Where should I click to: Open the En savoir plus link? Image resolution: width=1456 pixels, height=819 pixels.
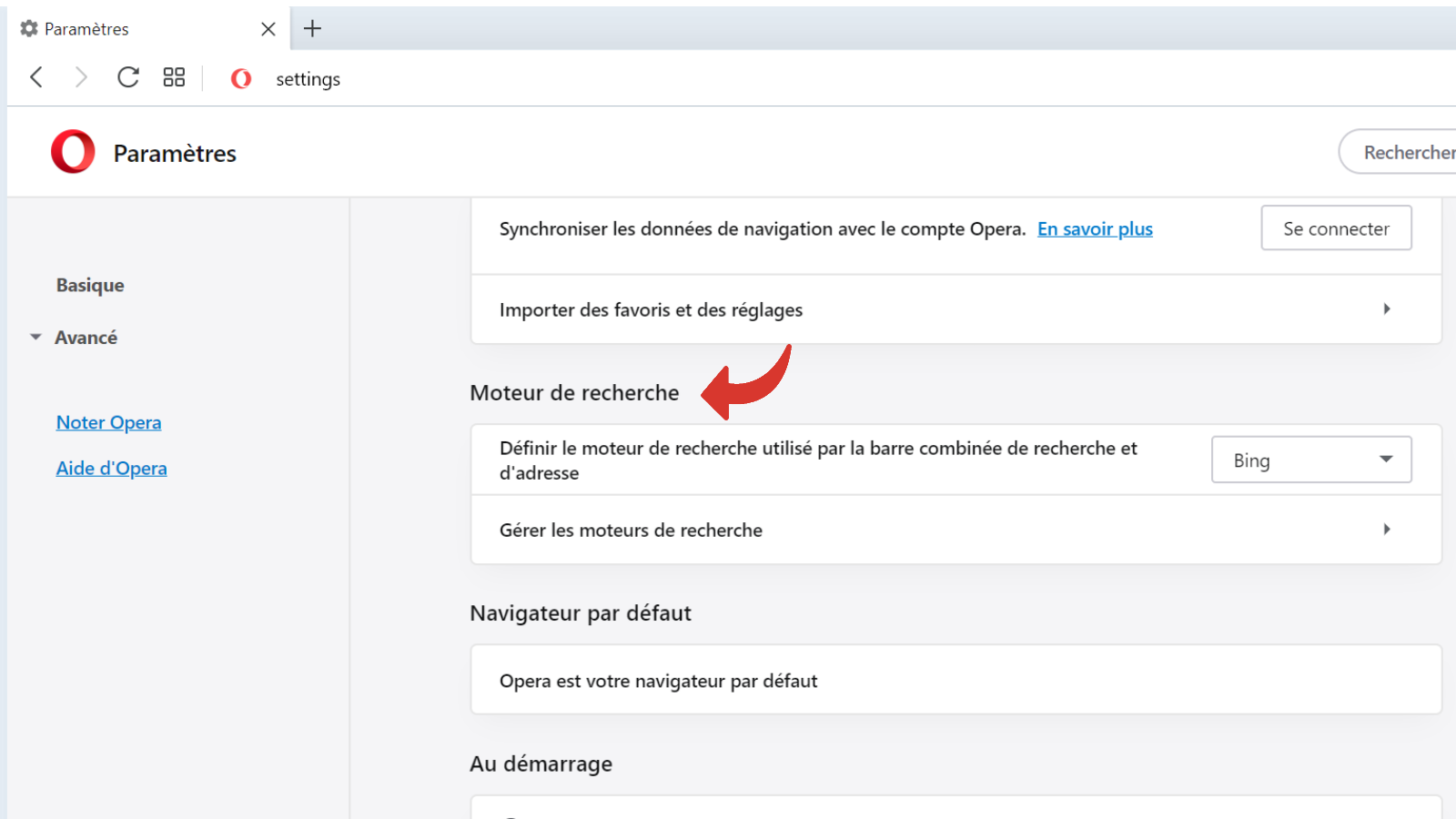click(1095, 228)
